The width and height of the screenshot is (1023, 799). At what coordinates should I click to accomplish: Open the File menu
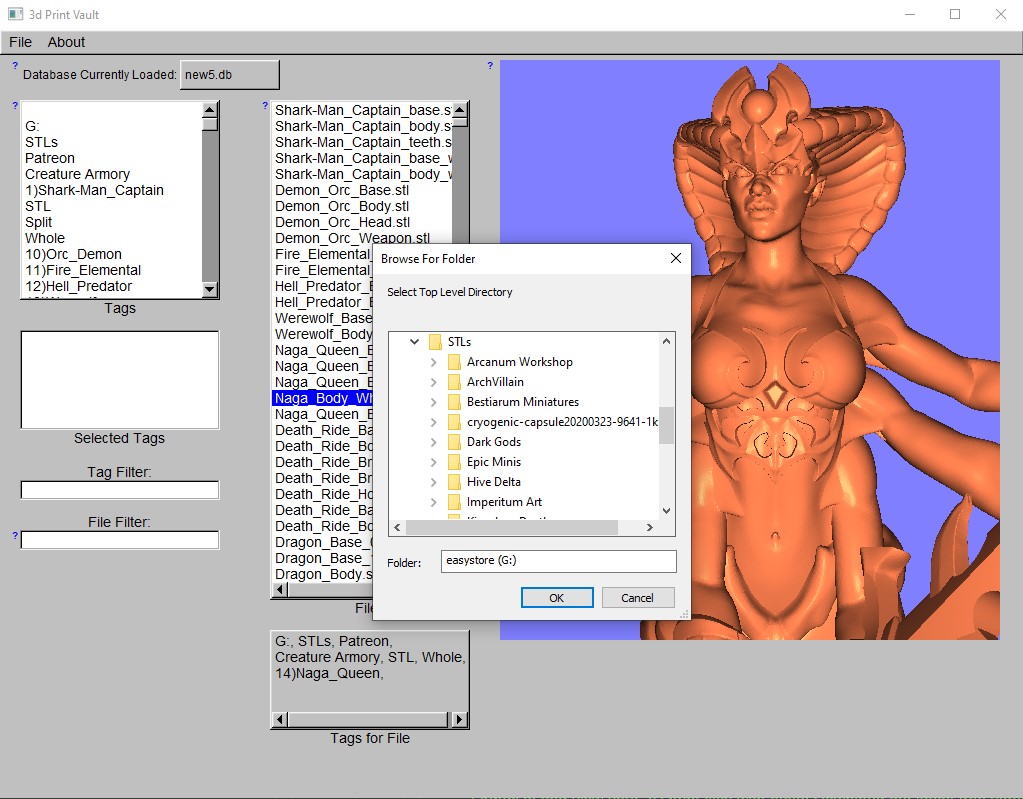(20, 42)
